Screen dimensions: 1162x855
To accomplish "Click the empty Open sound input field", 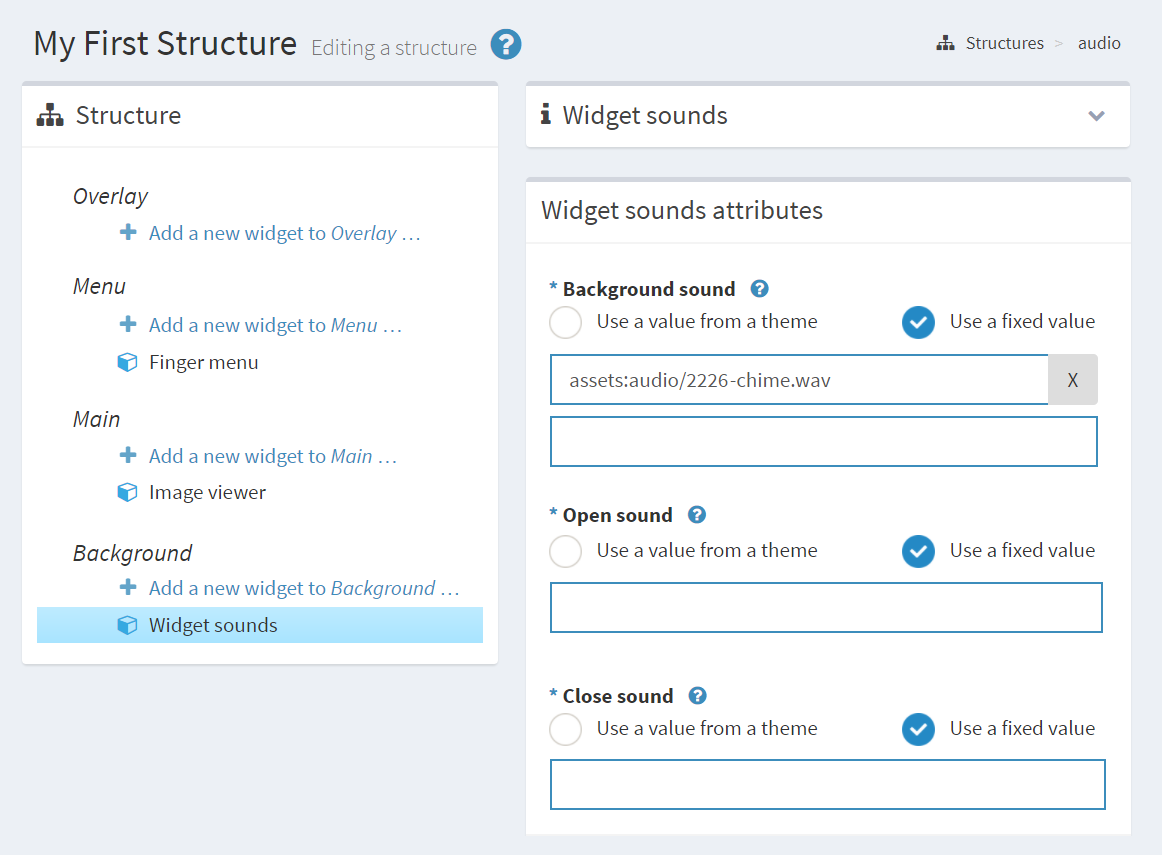I will (826, 607).
